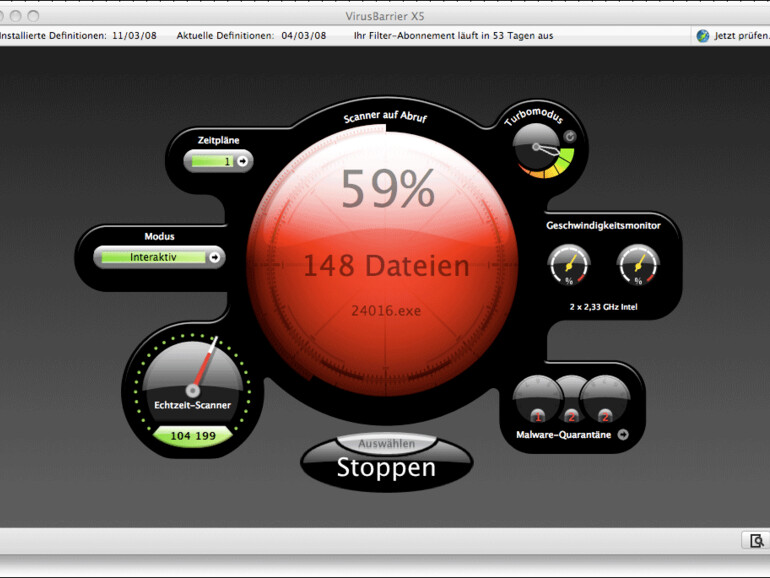Click the Interaktiv mode field
This screenshot has height=578, width=770.
pos(153,257)
